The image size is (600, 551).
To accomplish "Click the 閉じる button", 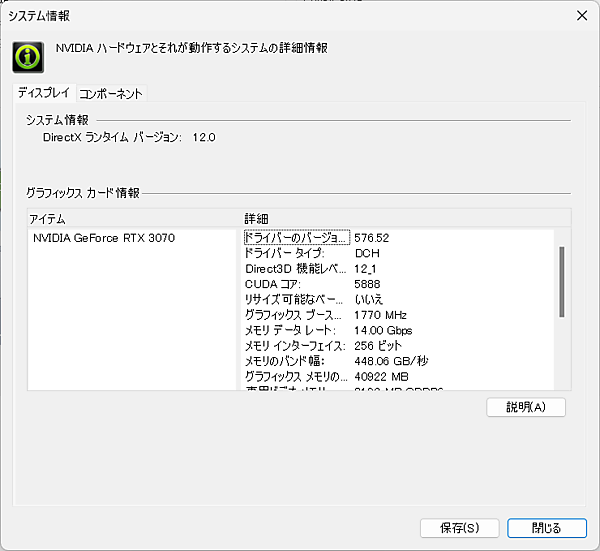I will [546, 528].
